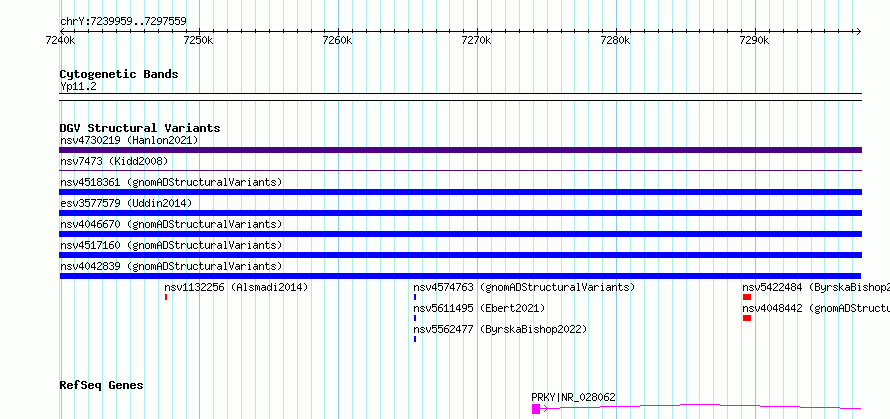Click the chrY:7239959..7297559 region label
This screenshot has width=890, height=419.
pyautogui.click(x=123, y=22)
